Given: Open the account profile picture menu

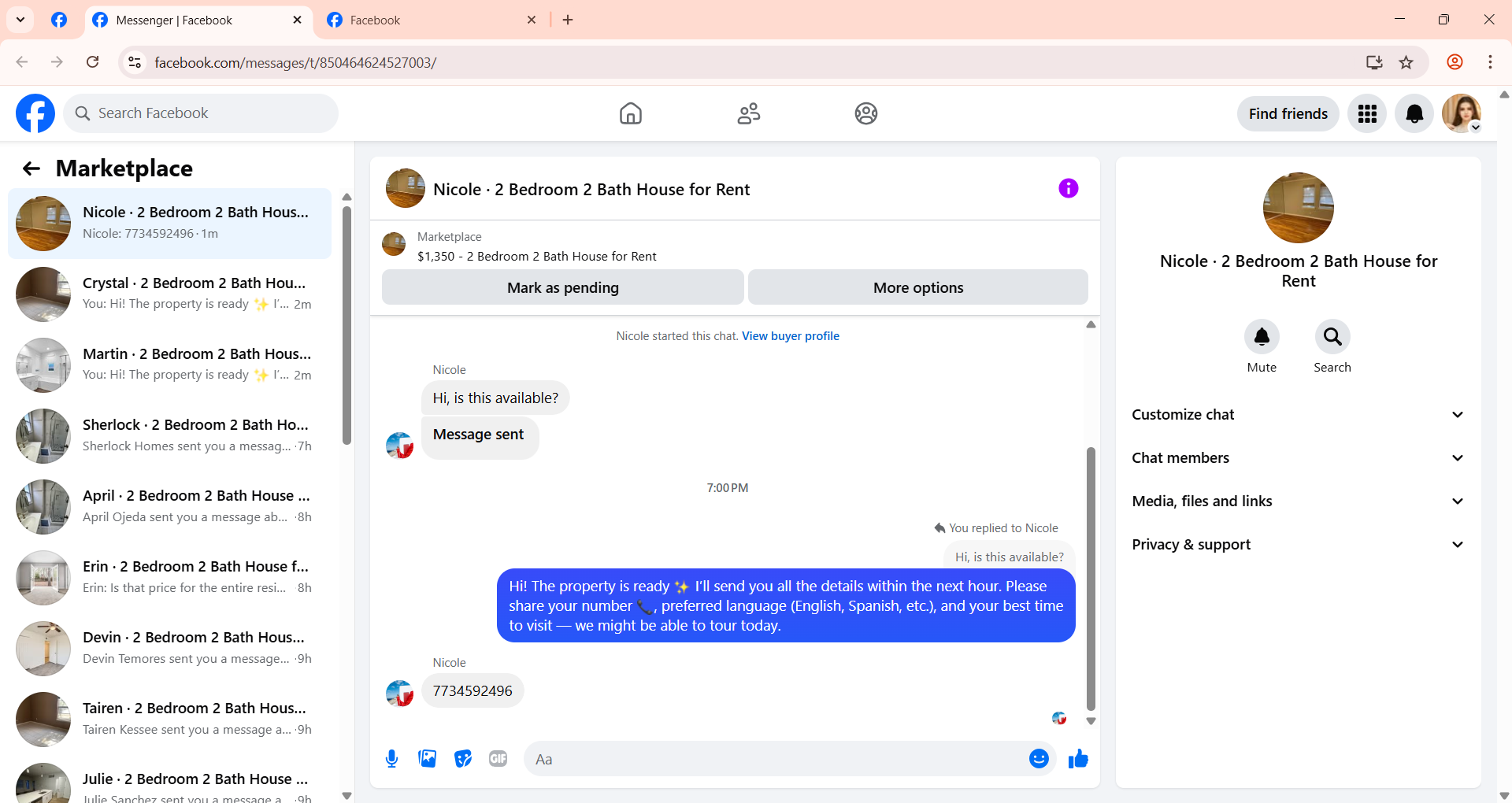Looking at the screenshot, I should [1462, 114].
